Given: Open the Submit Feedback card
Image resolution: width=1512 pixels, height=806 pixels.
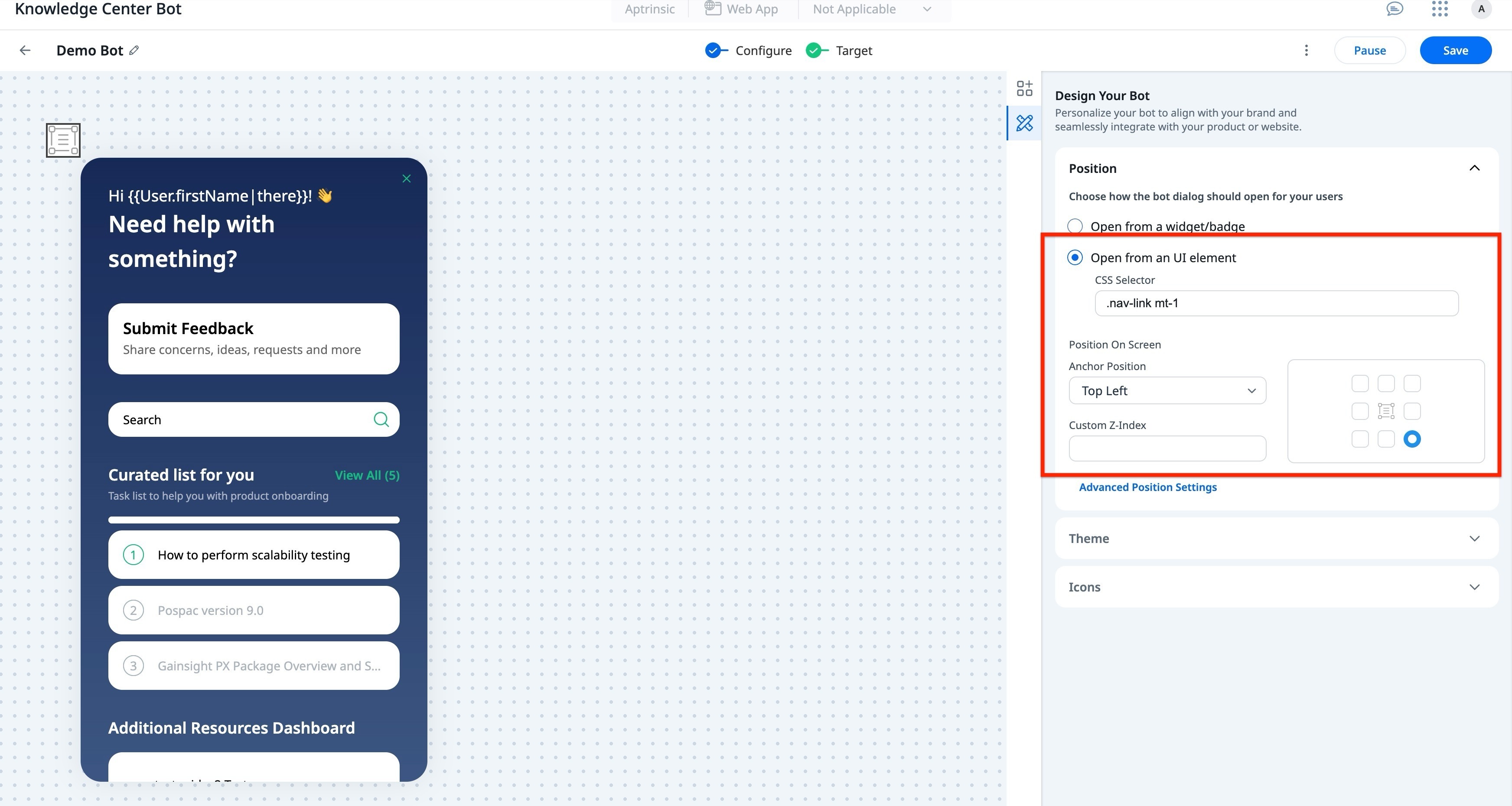Looking at the screenshot, I should tap(254, 338).
